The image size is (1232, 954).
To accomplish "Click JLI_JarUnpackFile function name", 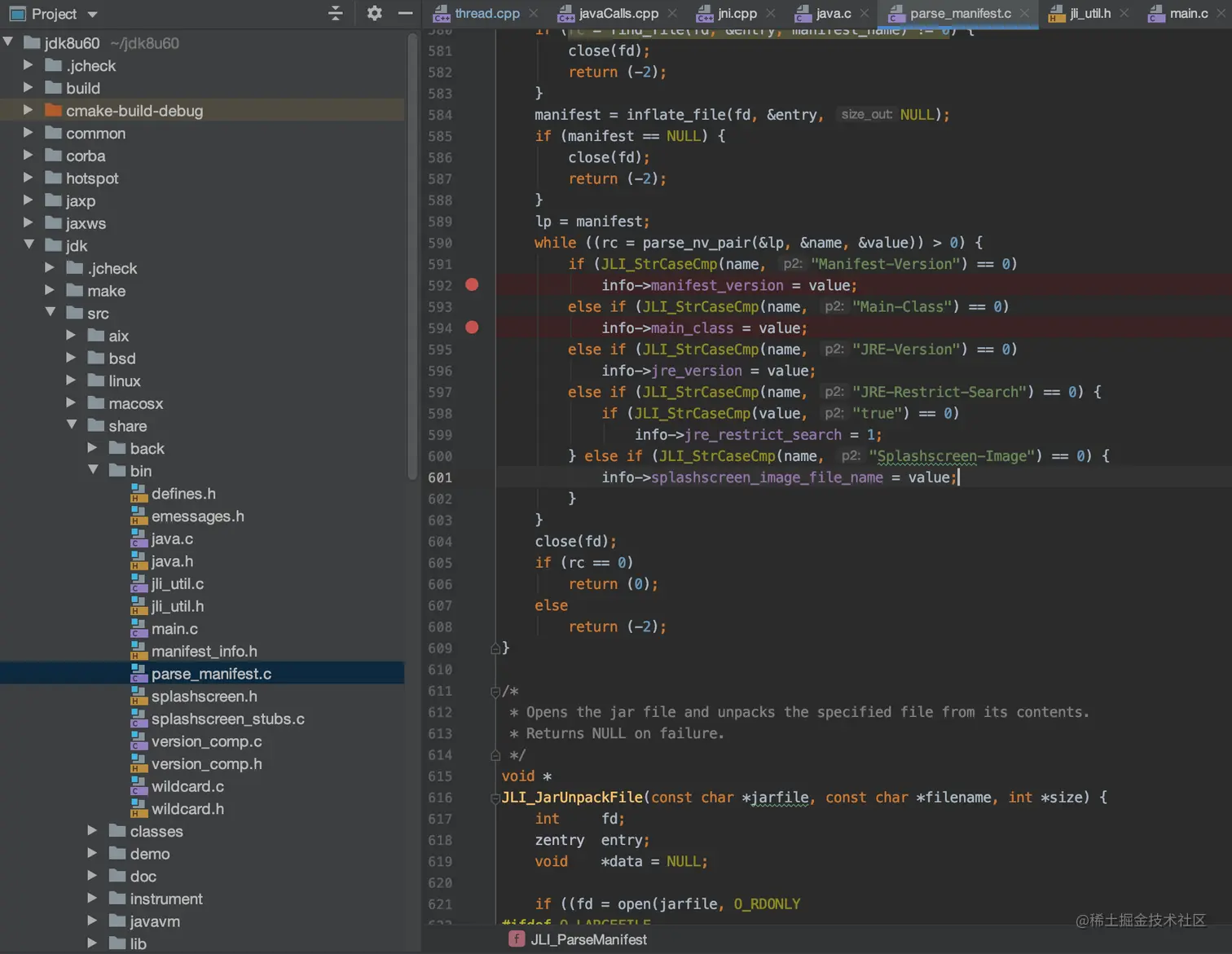I will pyautogui.click(x=572, y=798).
